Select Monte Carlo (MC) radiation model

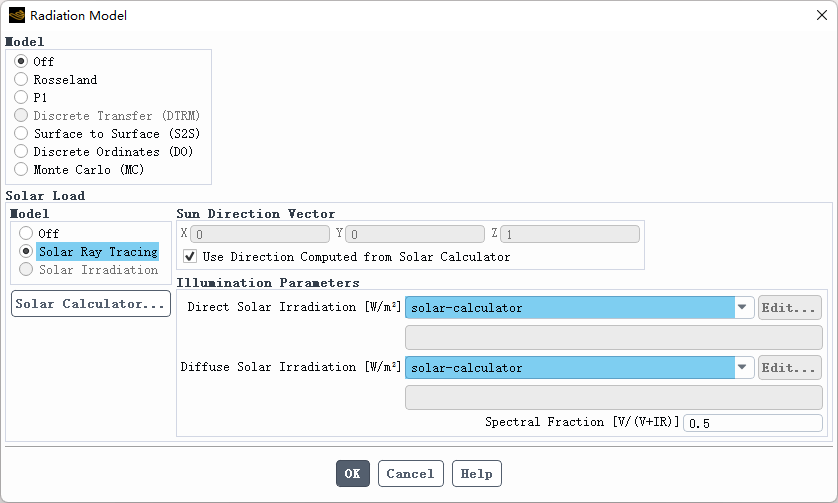tap(21, 169)
